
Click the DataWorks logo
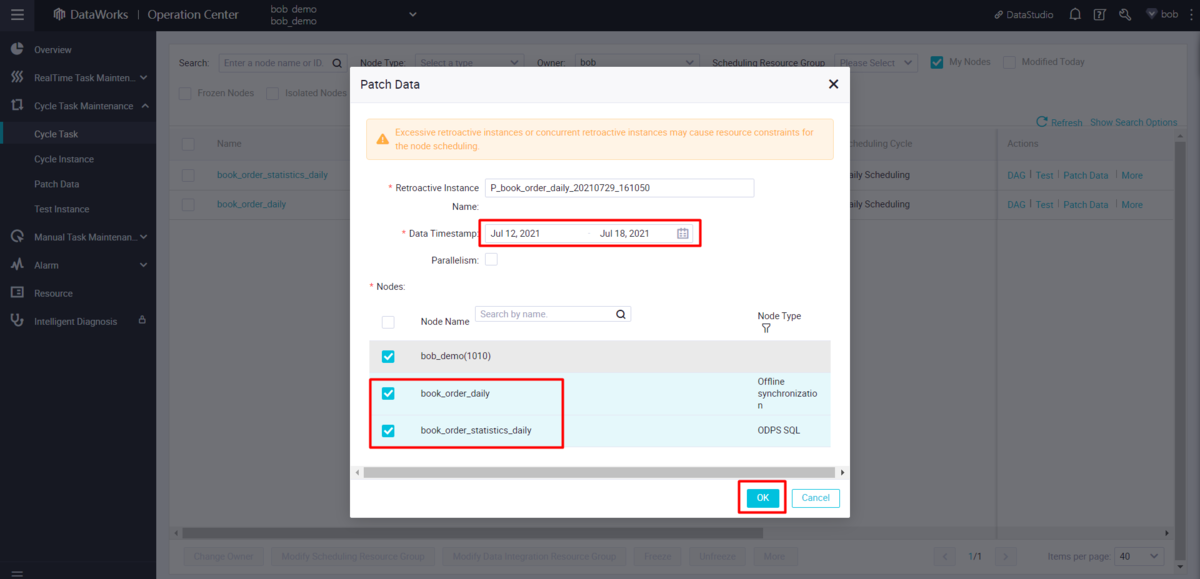tap(92, 14)
